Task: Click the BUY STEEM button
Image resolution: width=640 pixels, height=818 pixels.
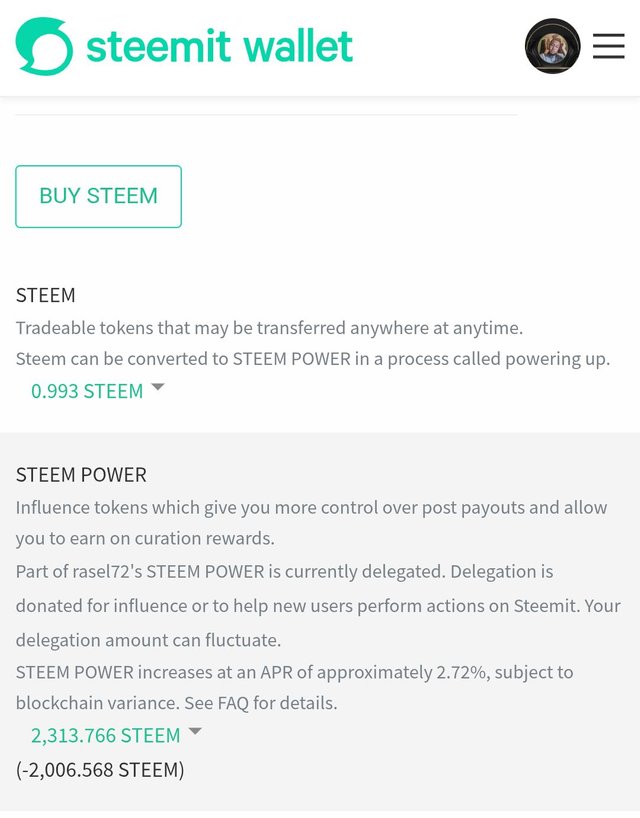Action: [99, 196]
